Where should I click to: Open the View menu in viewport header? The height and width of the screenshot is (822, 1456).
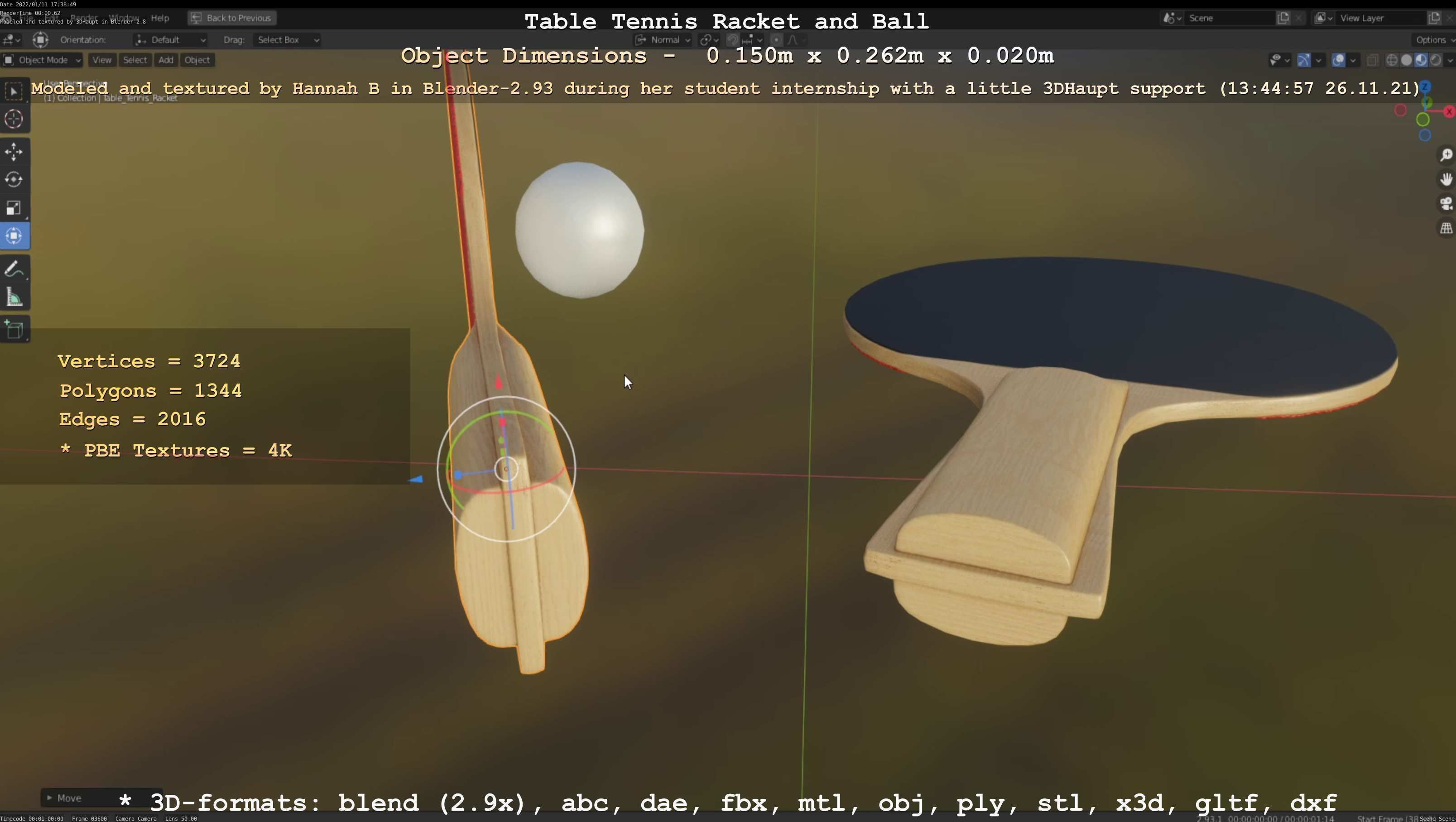coord(102,60)
